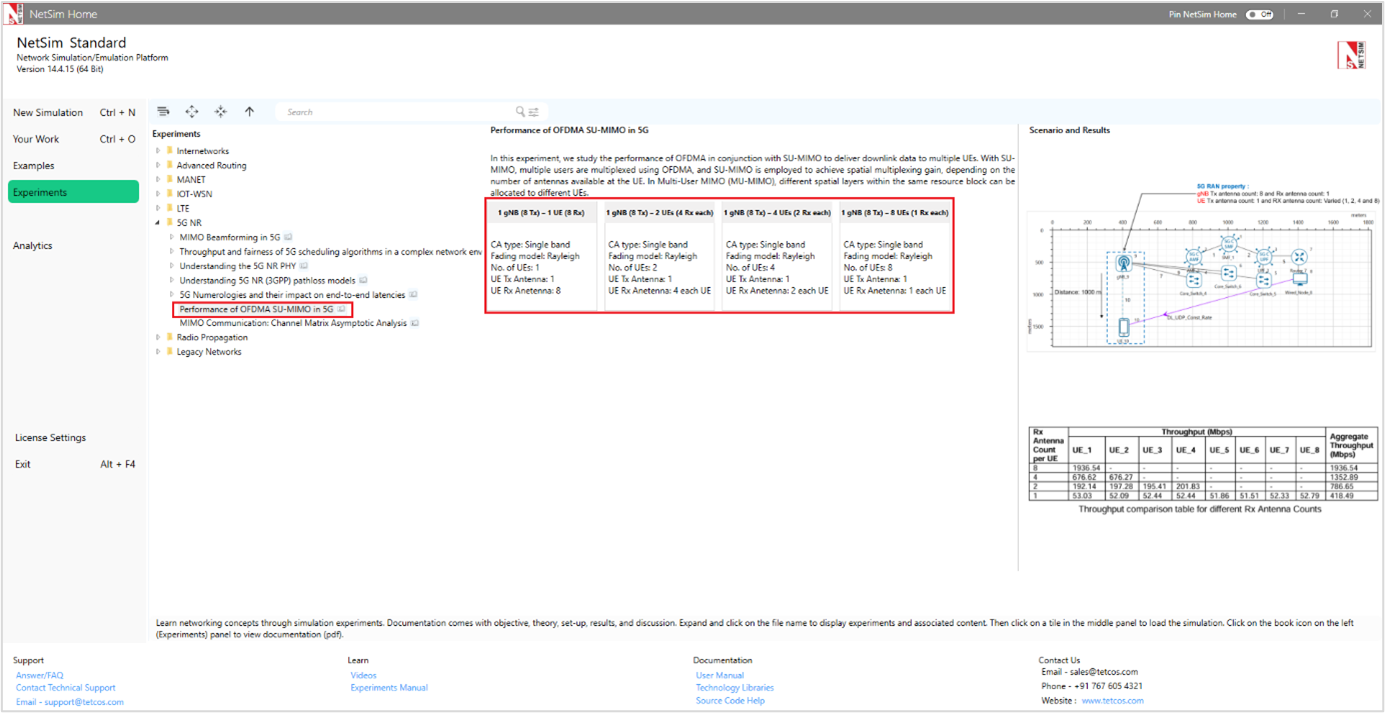Open New Simulation from the sidebar
Image resolution: width=1385 pixels, height=713 pixels.
[x=48, y=113]
